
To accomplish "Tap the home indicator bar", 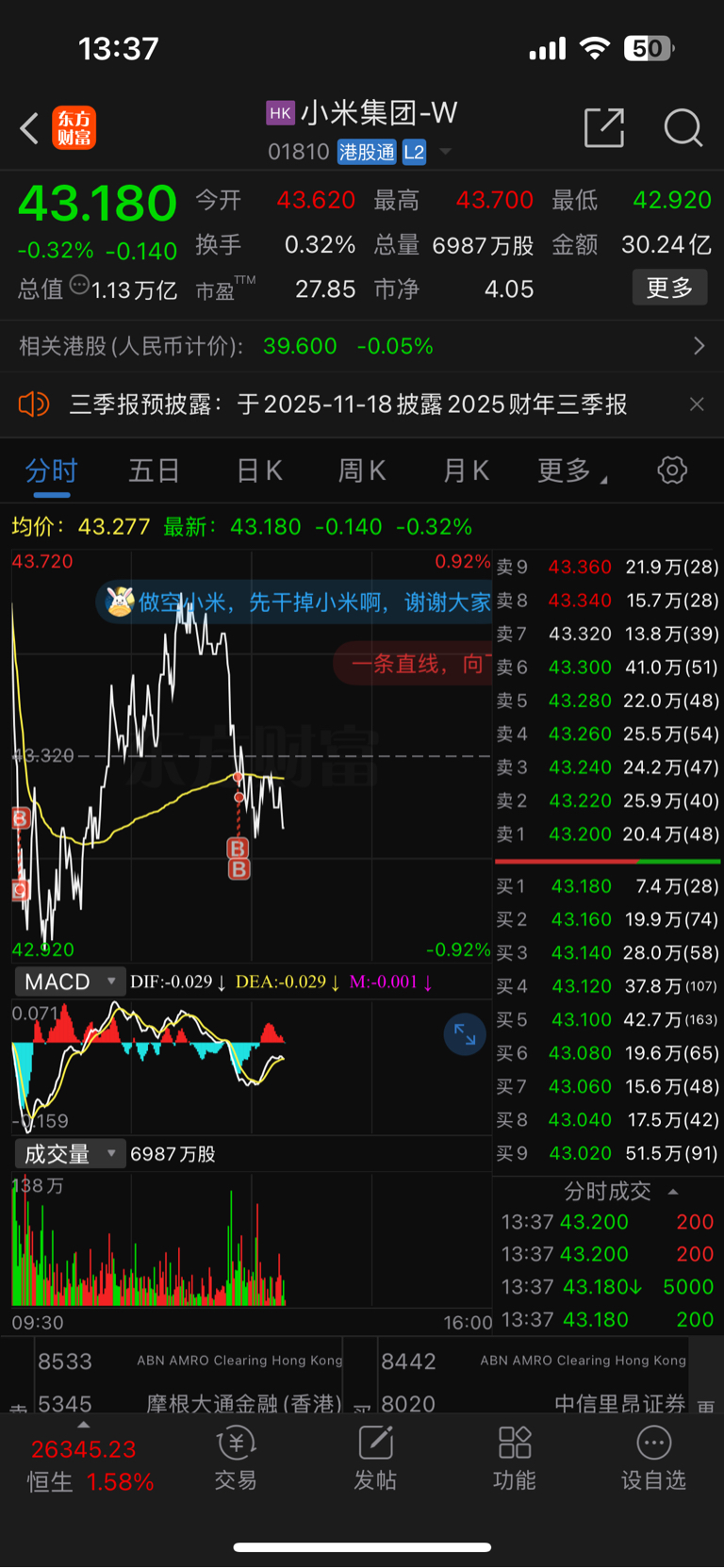I will (x=362, y=1546).
